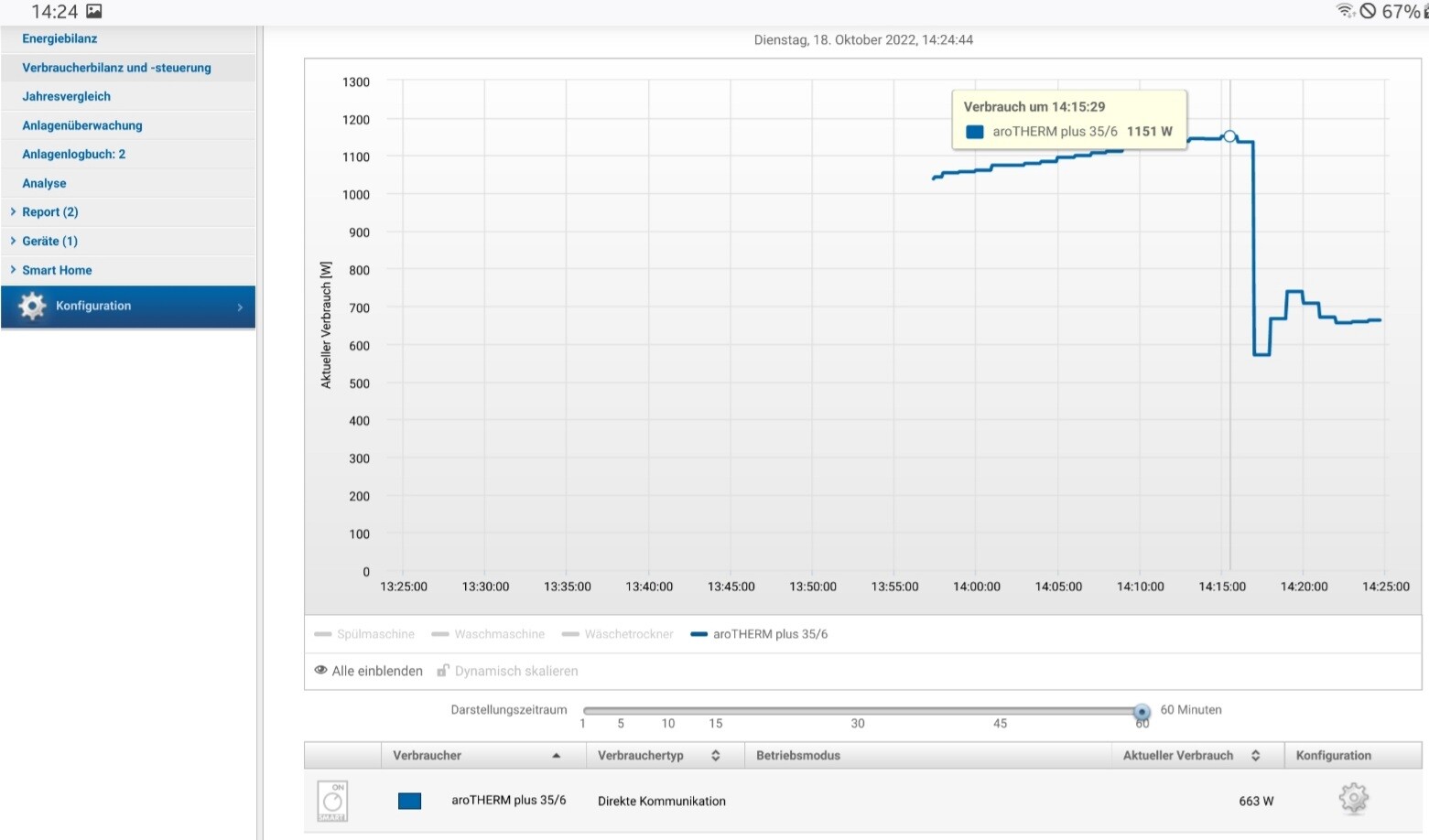Click the screenshot image icon in status bar
Image resolution: width=1429 pixels, height=840 pixels.
coord(94,12)
